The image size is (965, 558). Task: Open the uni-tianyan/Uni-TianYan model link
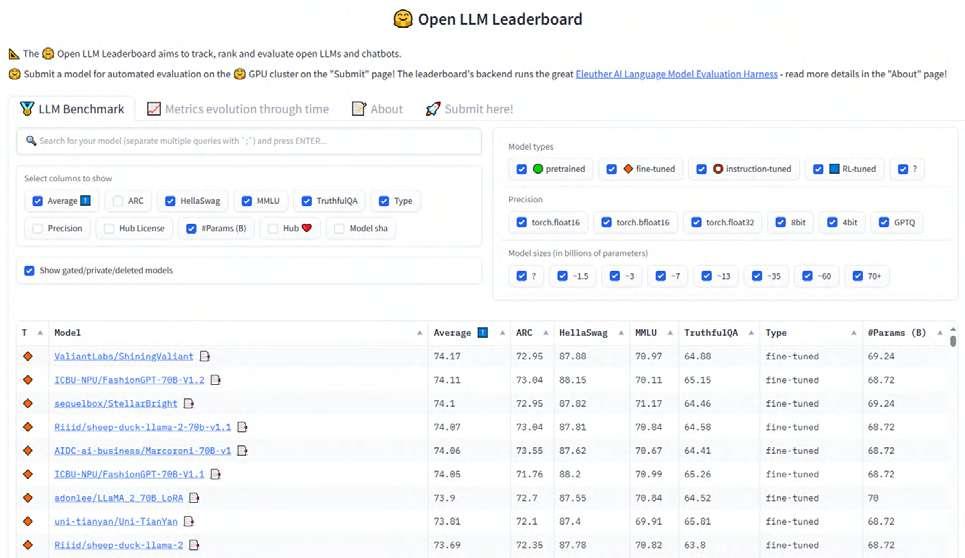(116, 522)
